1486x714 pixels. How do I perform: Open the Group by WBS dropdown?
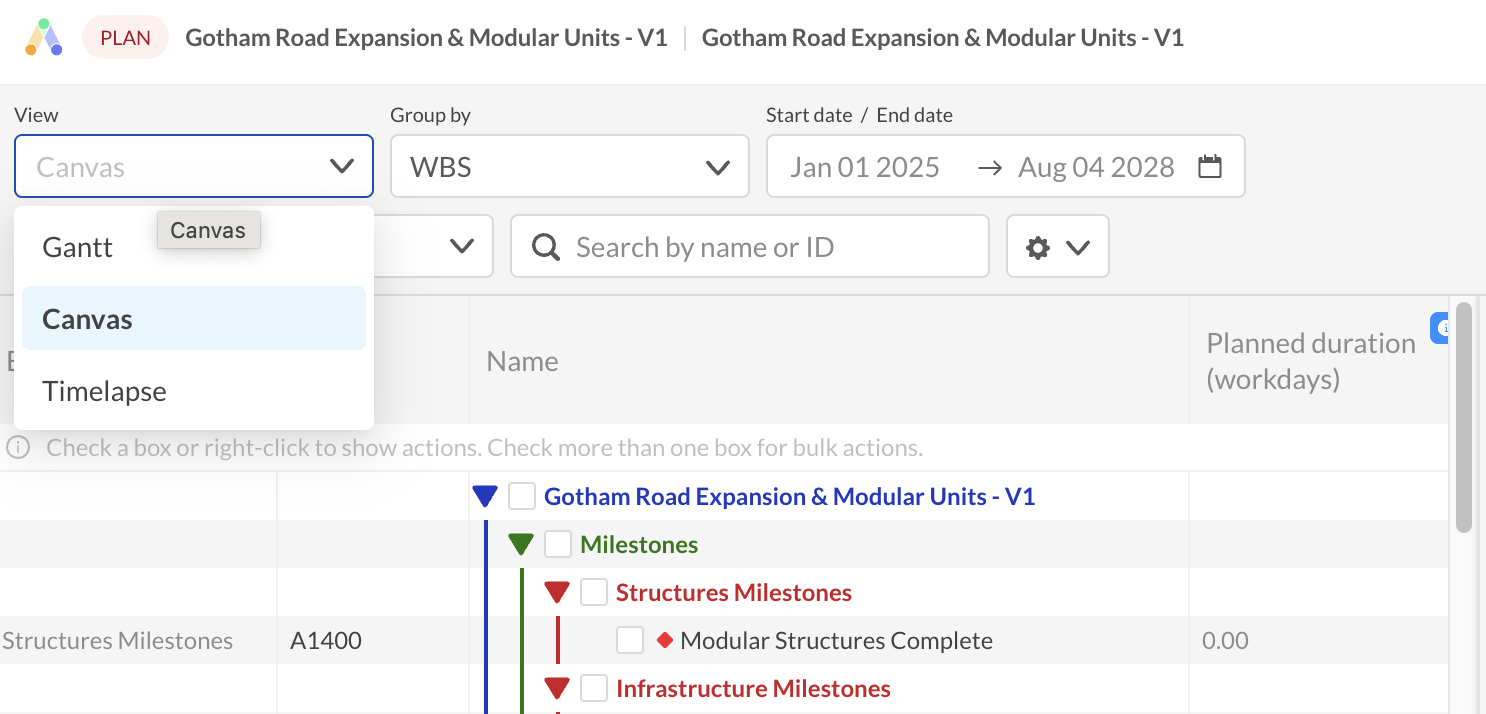[570, 166]
